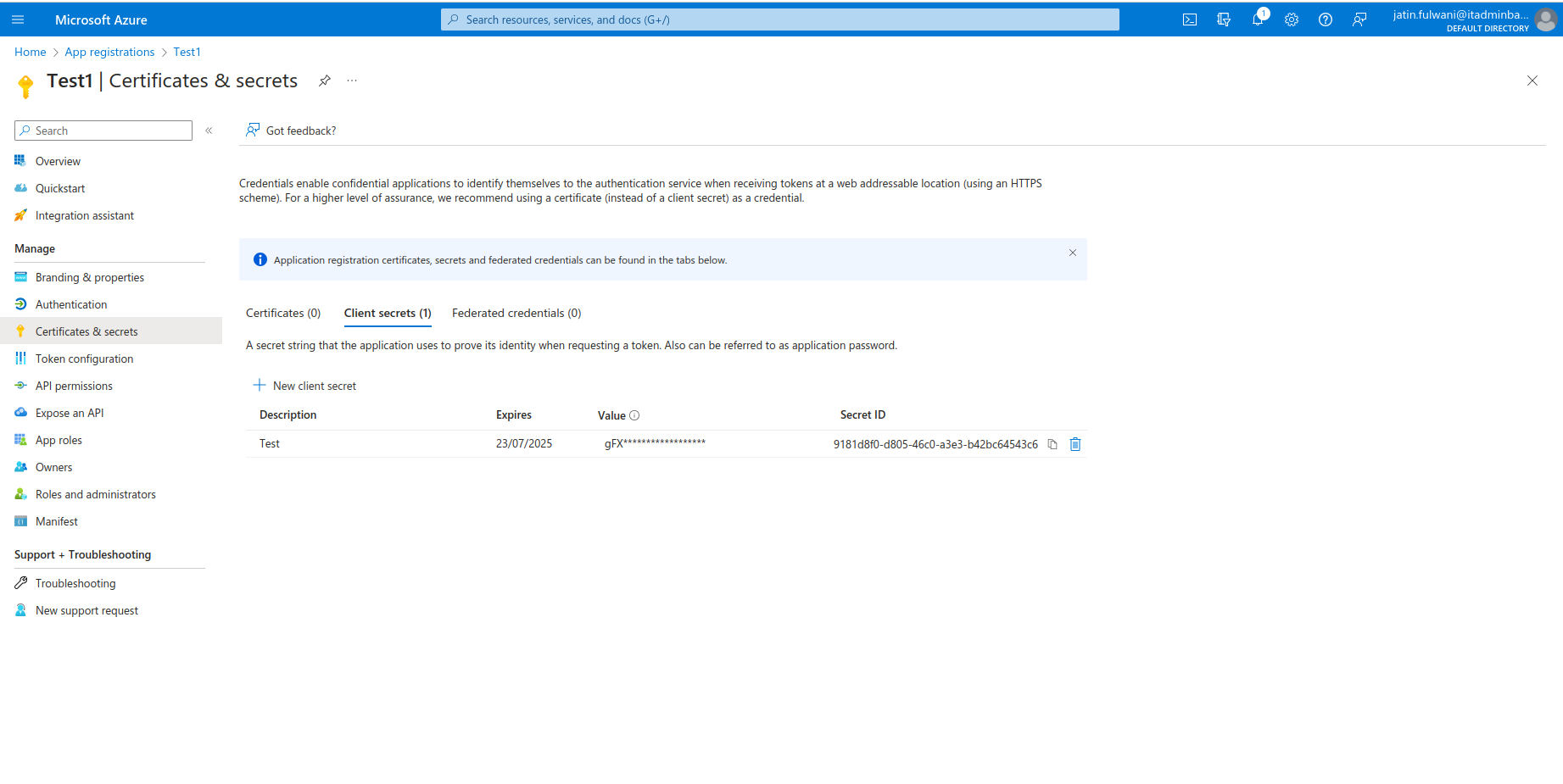Open the more options ellipsis menu
Viewport: 1563px width, 784px height.
tap(352, 81)
